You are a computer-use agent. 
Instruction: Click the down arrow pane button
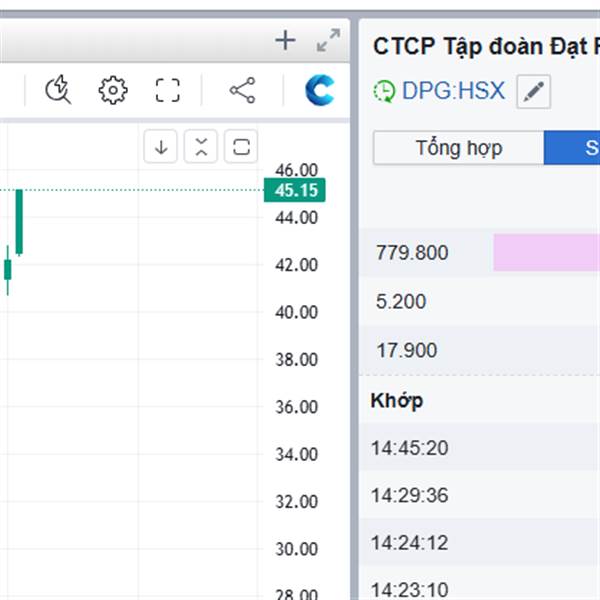[161, 147]
